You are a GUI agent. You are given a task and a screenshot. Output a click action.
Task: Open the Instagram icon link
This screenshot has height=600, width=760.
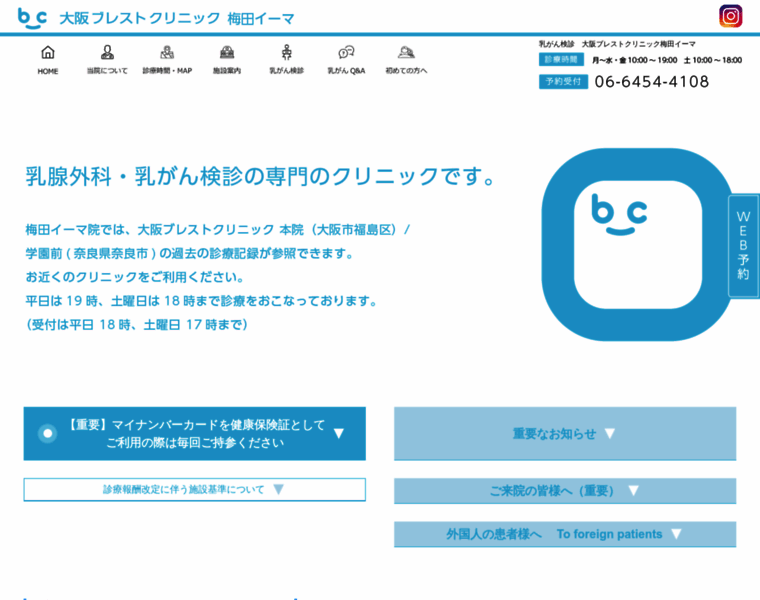tap(730, 16)
